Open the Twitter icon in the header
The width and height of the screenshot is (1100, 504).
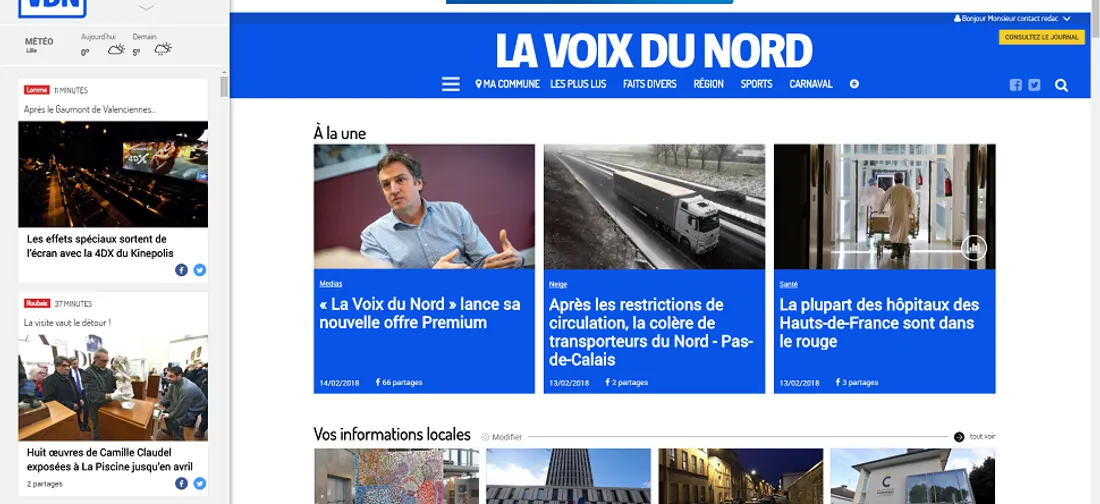point(1034,85)
